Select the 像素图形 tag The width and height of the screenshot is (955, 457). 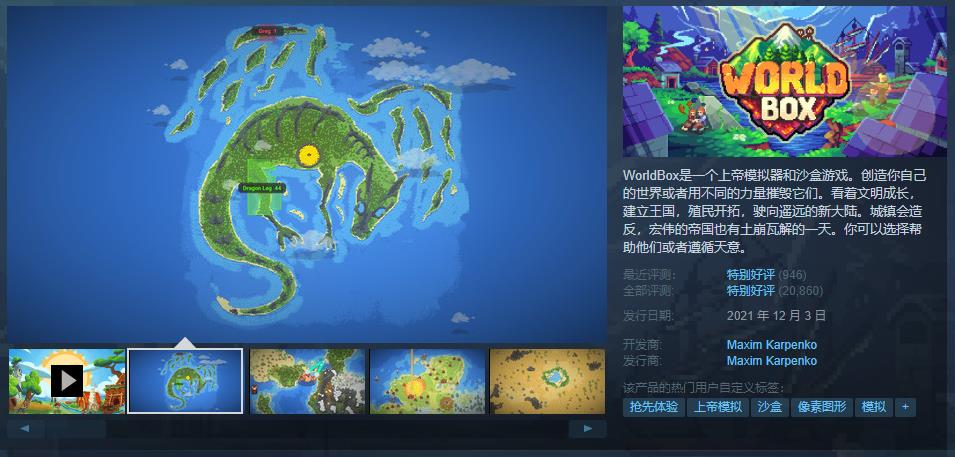[822, 407]
